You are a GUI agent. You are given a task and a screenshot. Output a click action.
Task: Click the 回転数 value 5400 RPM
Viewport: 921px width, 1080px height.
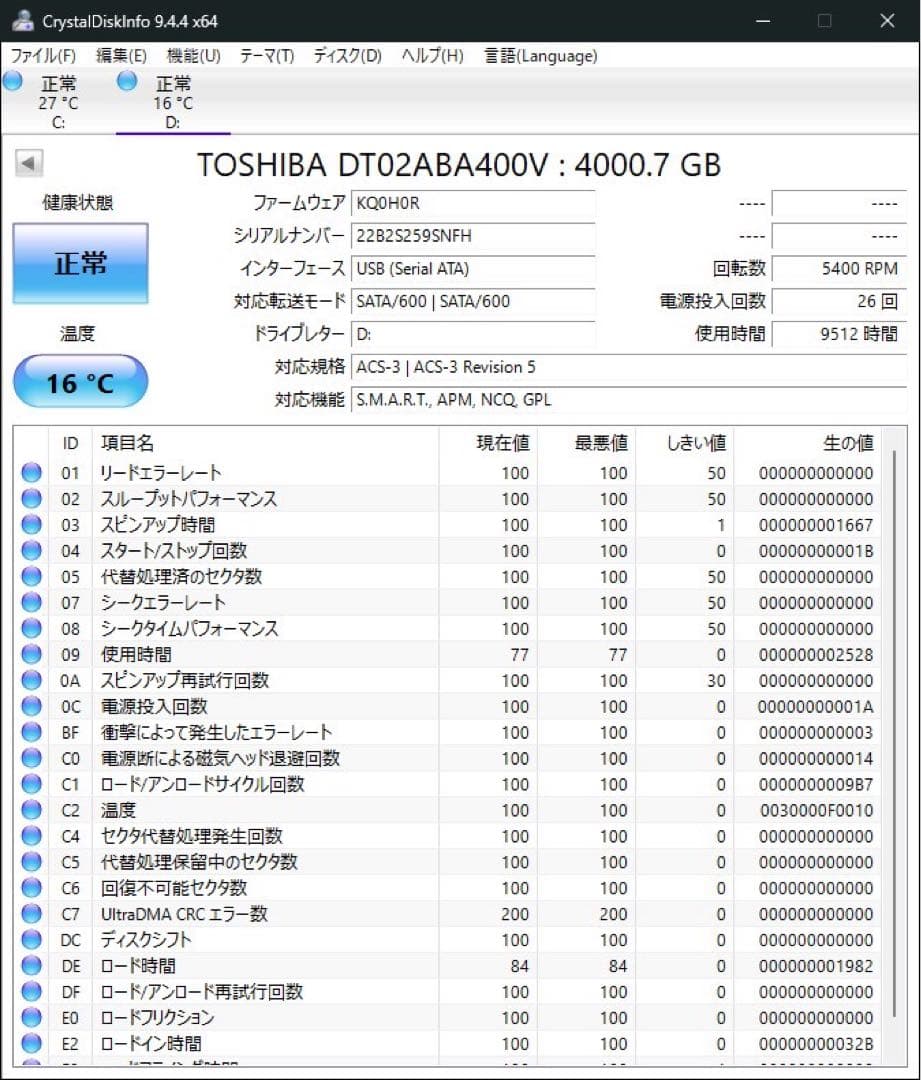(x=839, y=269)
